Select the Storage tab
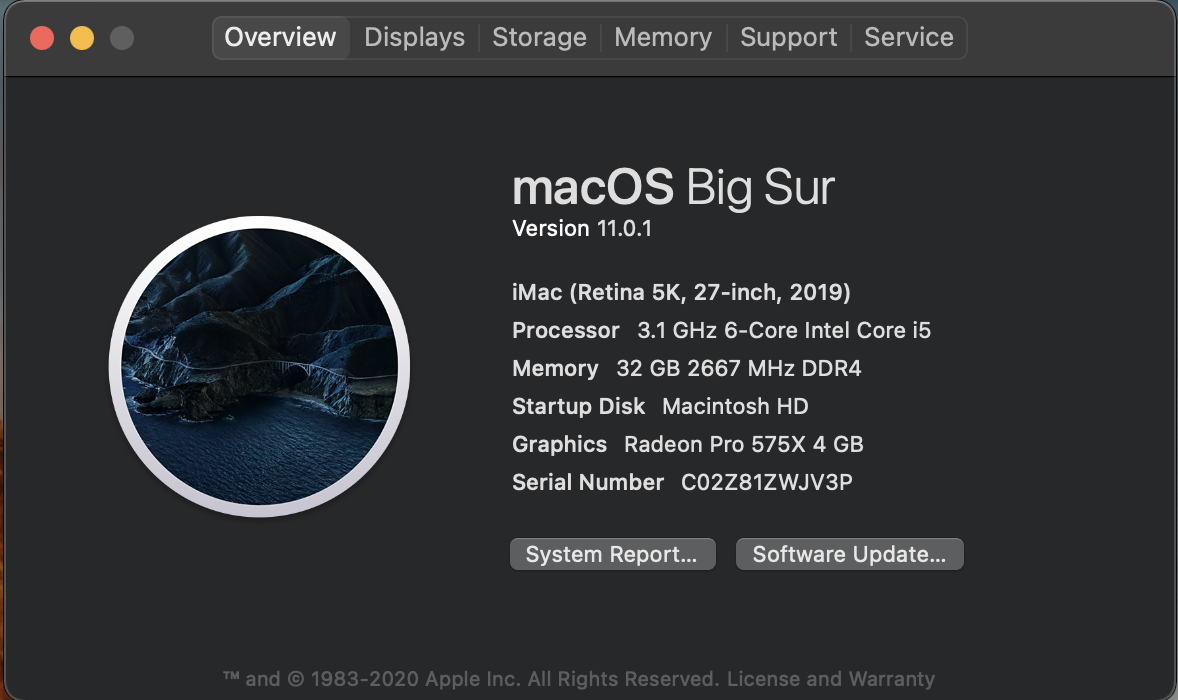This screenshot has height=700, width=1178. (539, 38)
